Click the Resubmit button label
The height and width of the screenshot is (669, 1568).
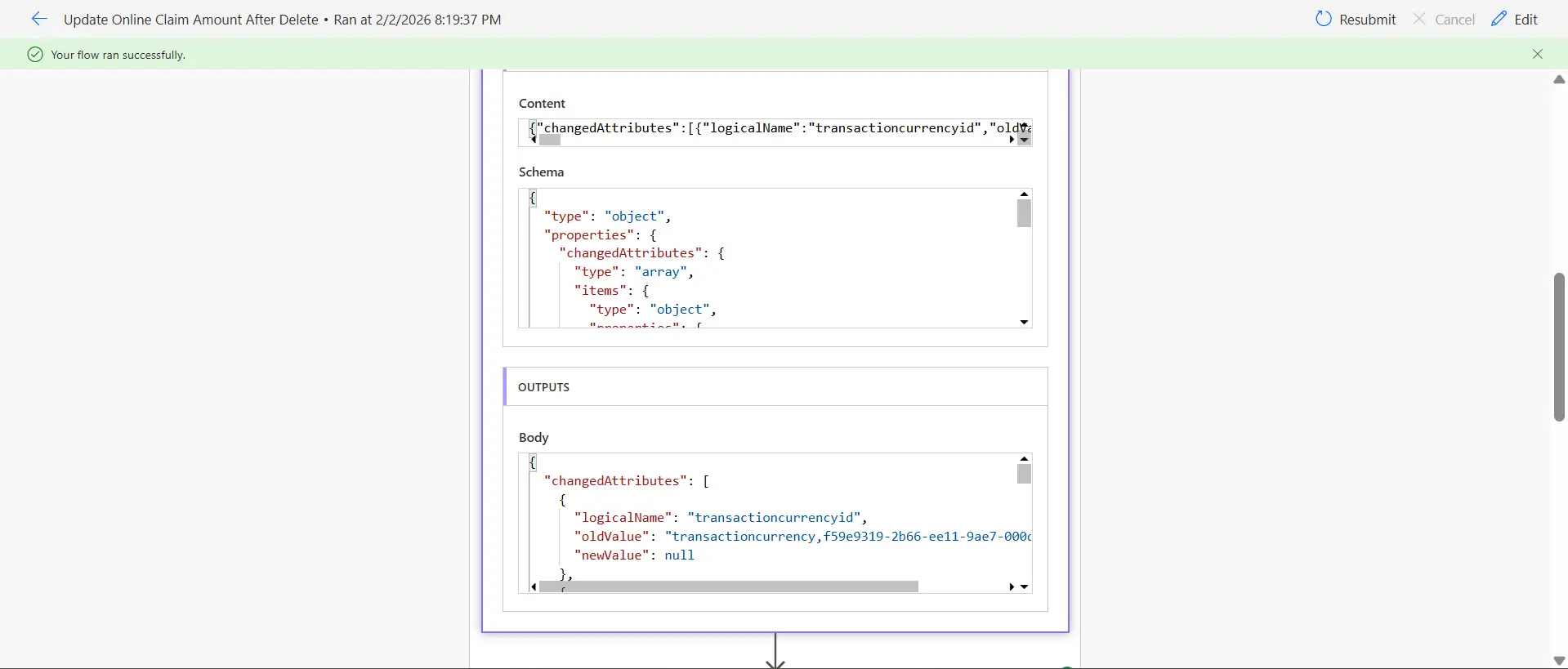pos(1368,20)
